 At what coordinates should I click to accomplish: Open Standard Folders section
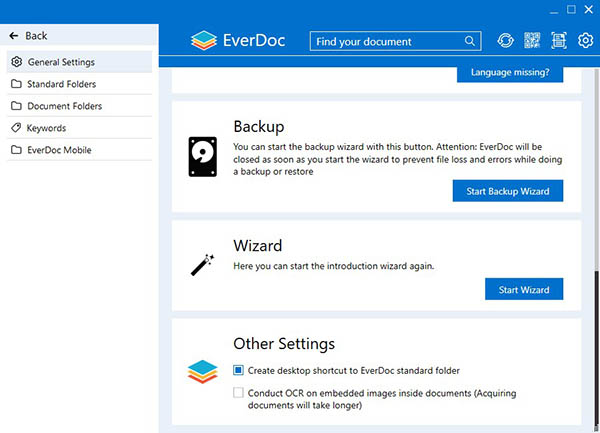click(x=64, y=84)
